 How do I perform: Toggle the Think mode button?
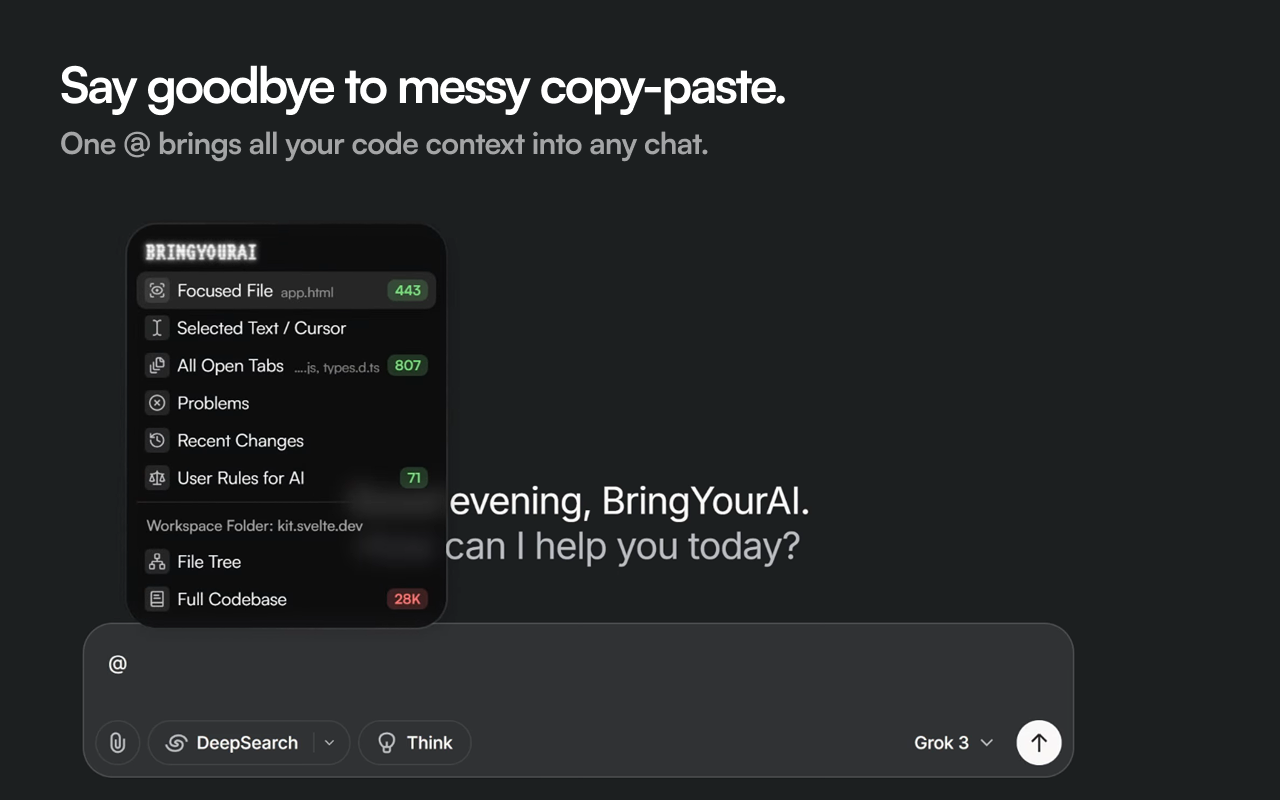pos(415,743)
